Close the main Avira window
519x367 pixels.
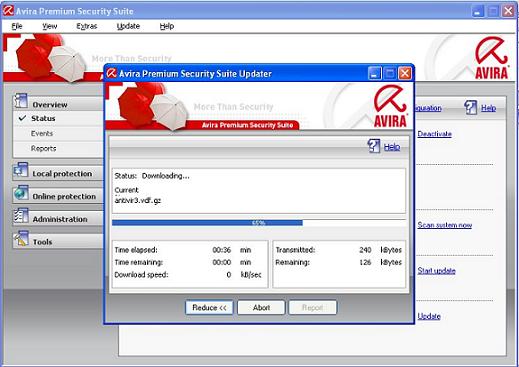[508, 11]
